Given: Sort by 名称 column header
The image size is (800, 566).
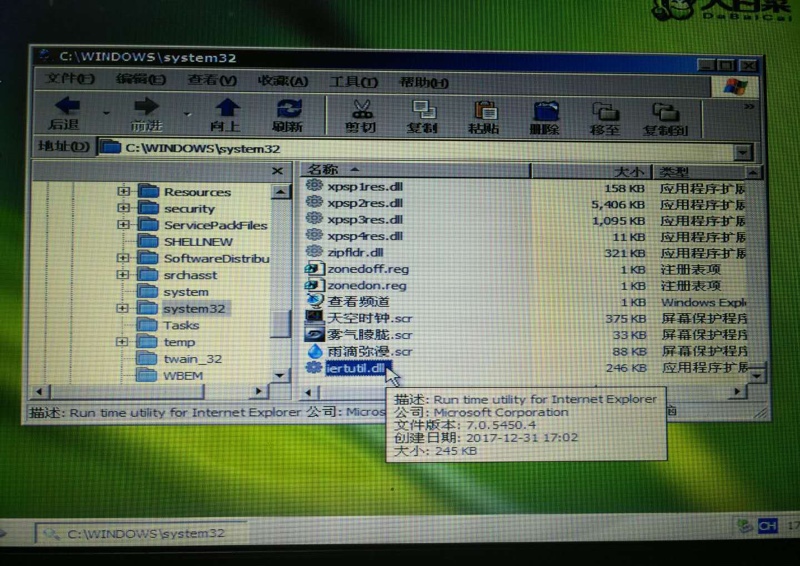Looking at the screenshot, I should pos(415,169).
